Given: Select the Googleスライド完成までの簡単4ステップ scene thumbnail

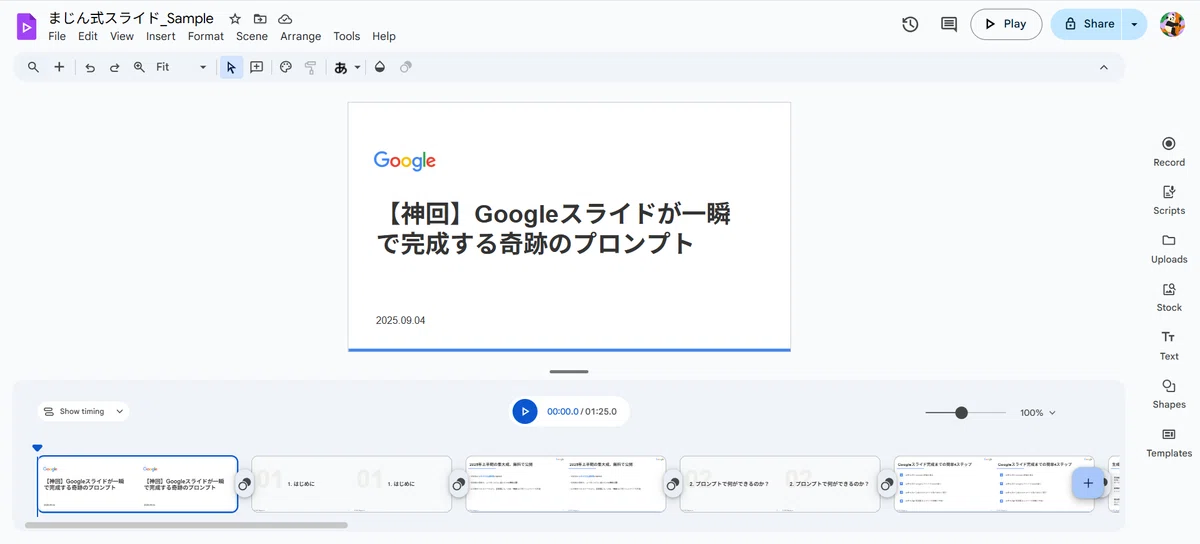Looking at the screenshot, I should pos(994,484).
